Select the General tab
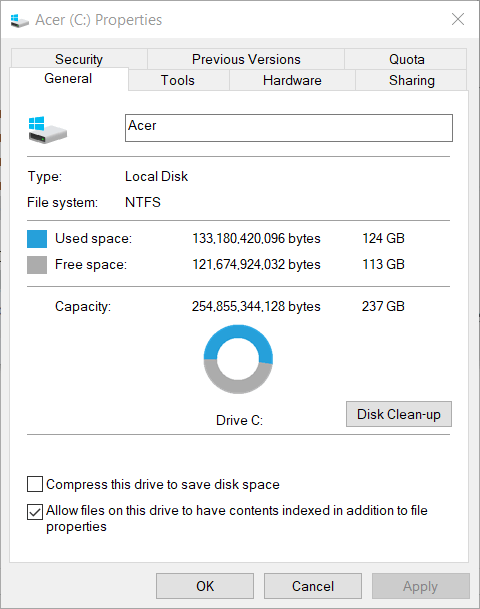The height and width of the screenshot is (609, 480). pos(68,78)
